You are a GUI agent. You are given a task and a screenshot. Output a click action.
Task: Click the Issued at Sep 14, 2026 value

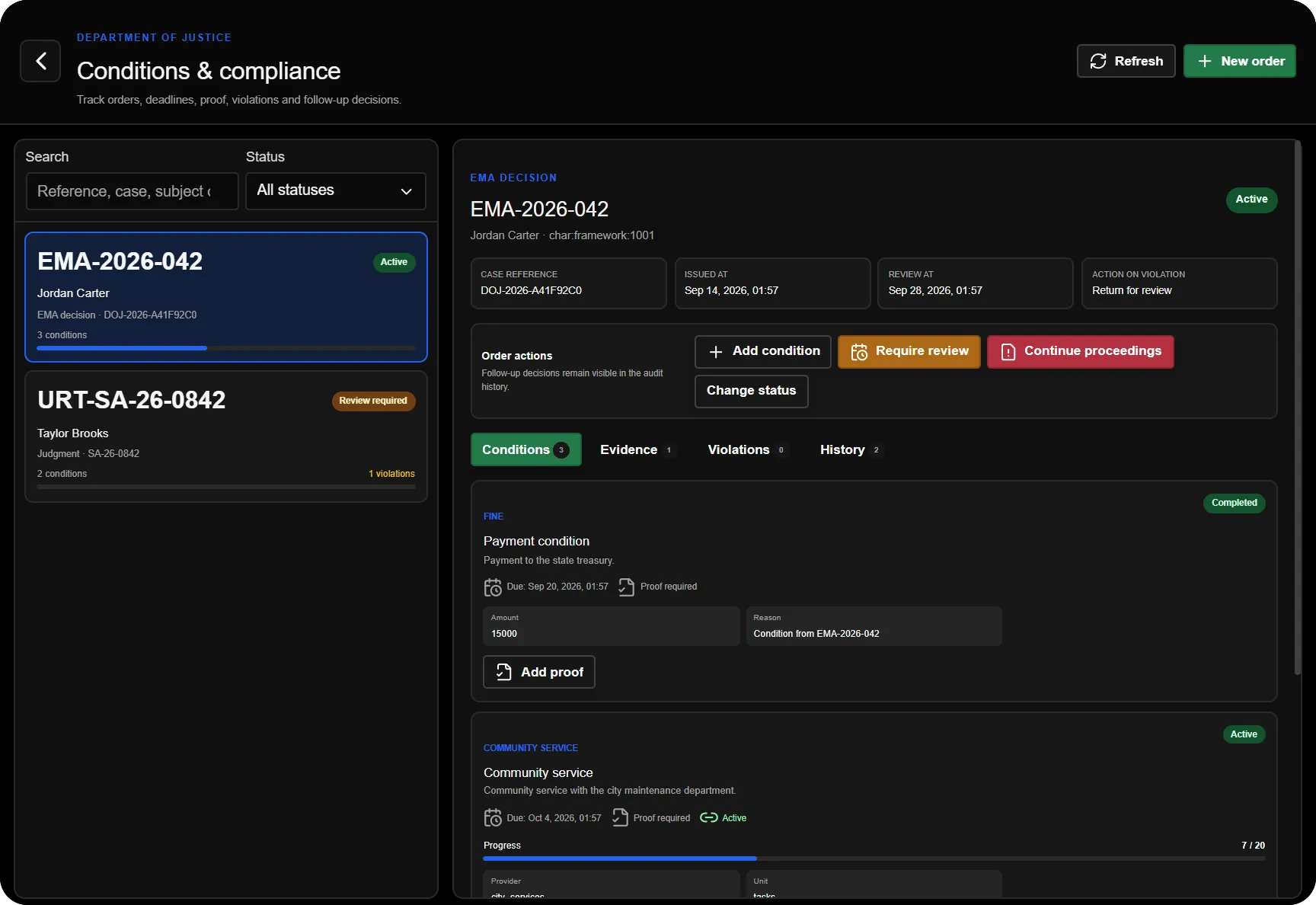pos(731,290)
